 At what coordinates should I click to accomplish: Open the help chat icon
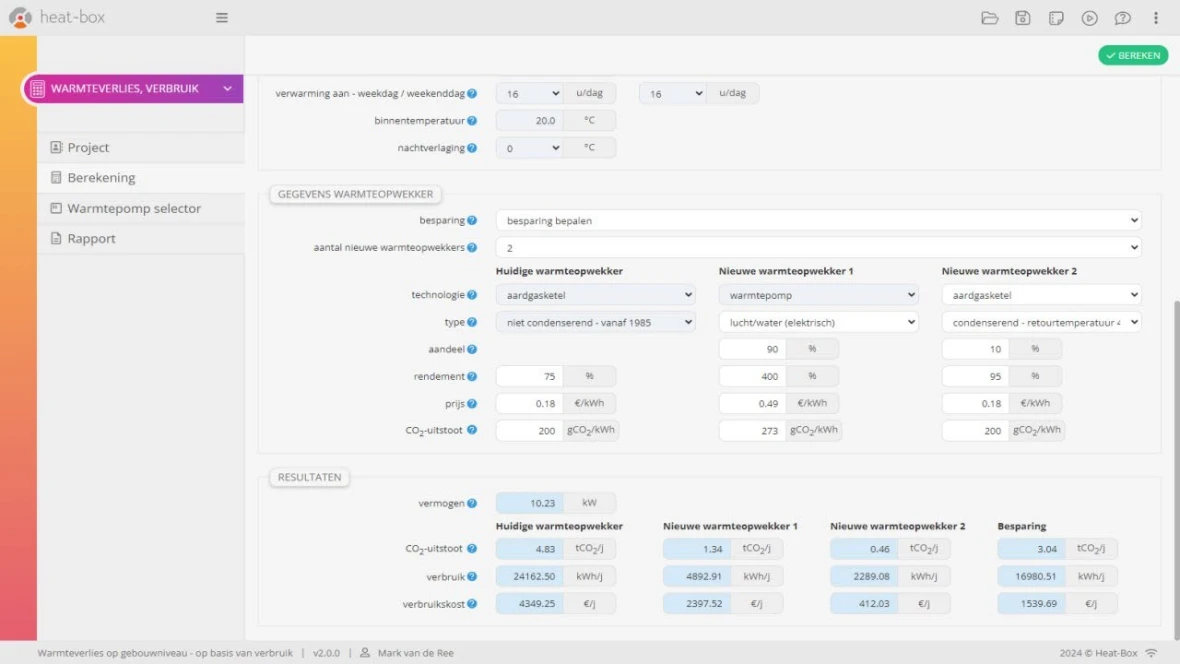pos(1122,17)
